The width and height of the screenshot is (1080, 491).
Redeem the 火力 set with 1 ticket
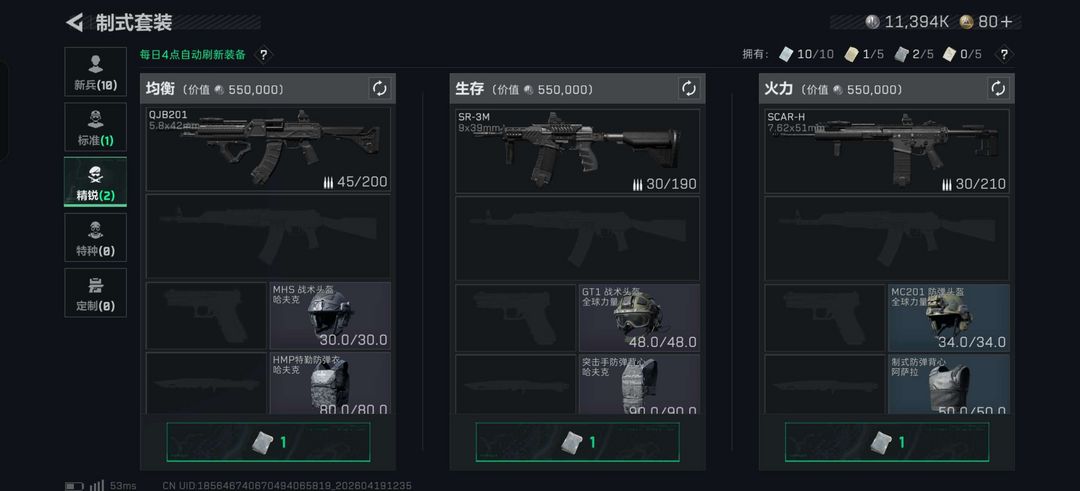886,442
